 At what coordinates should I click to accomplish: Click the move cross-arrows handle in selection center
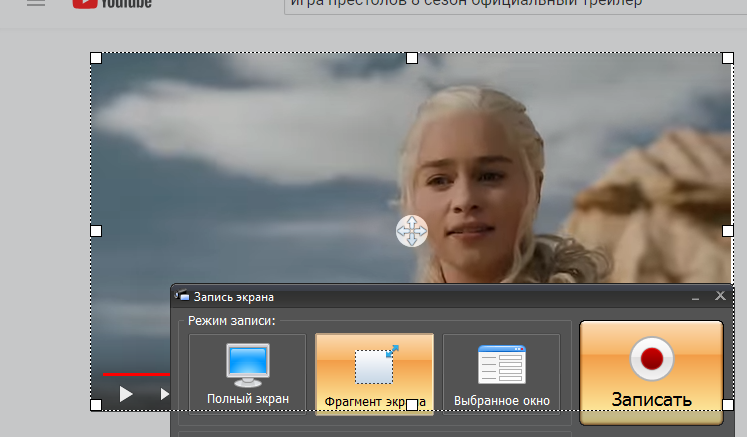click(x=412, y=231)
